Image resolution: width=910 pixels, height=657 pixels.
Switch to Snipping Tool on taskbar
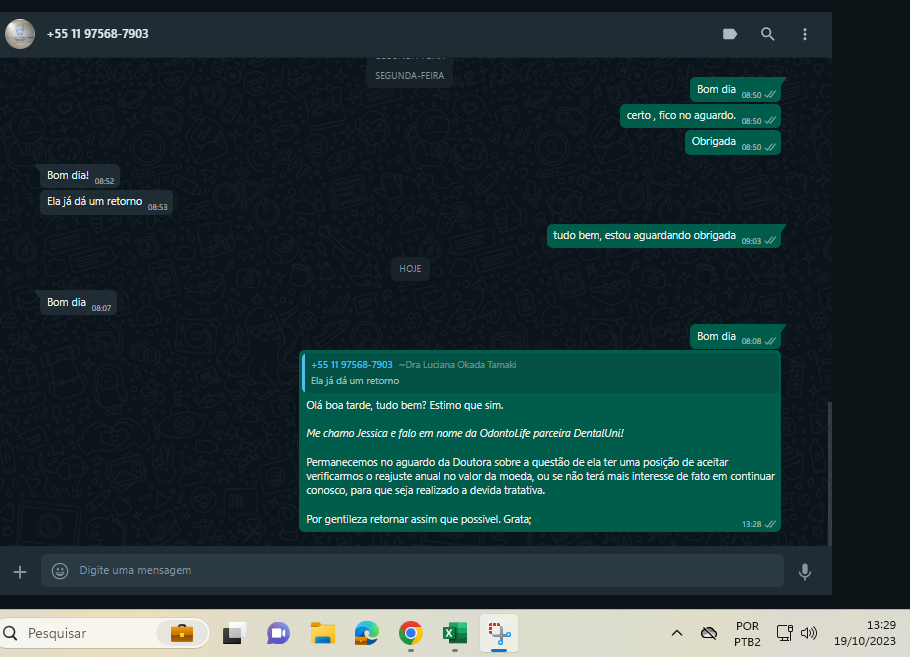point(499,633)
